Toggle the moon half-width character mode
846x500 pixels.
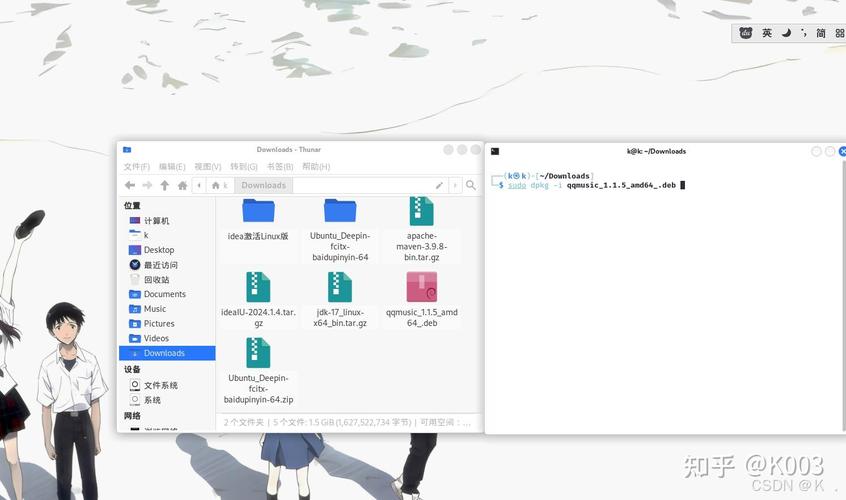787,33
